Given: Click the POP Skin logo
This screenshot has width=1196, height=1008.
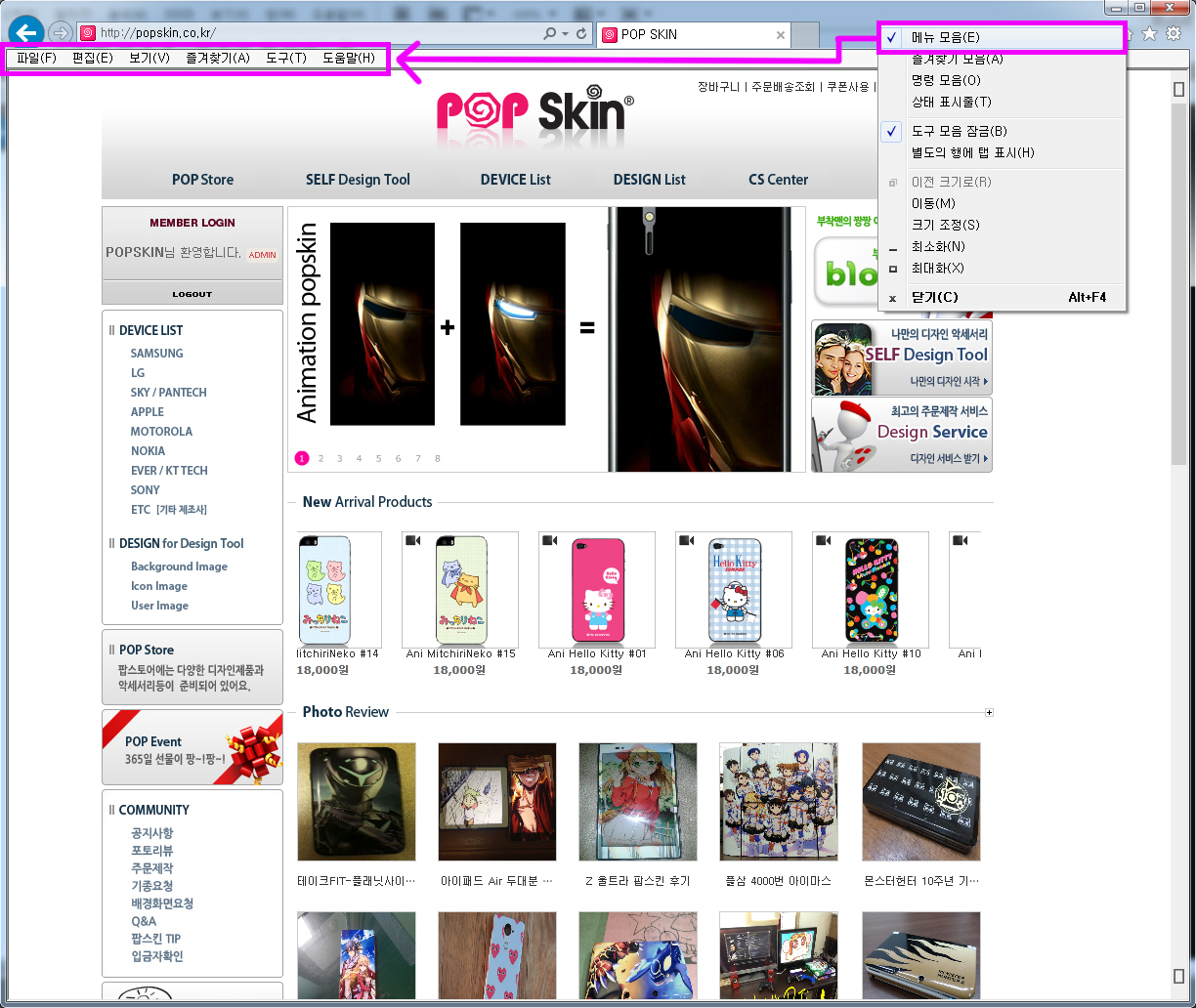Looking at the screenshot, I should click(x=534, y=114).
